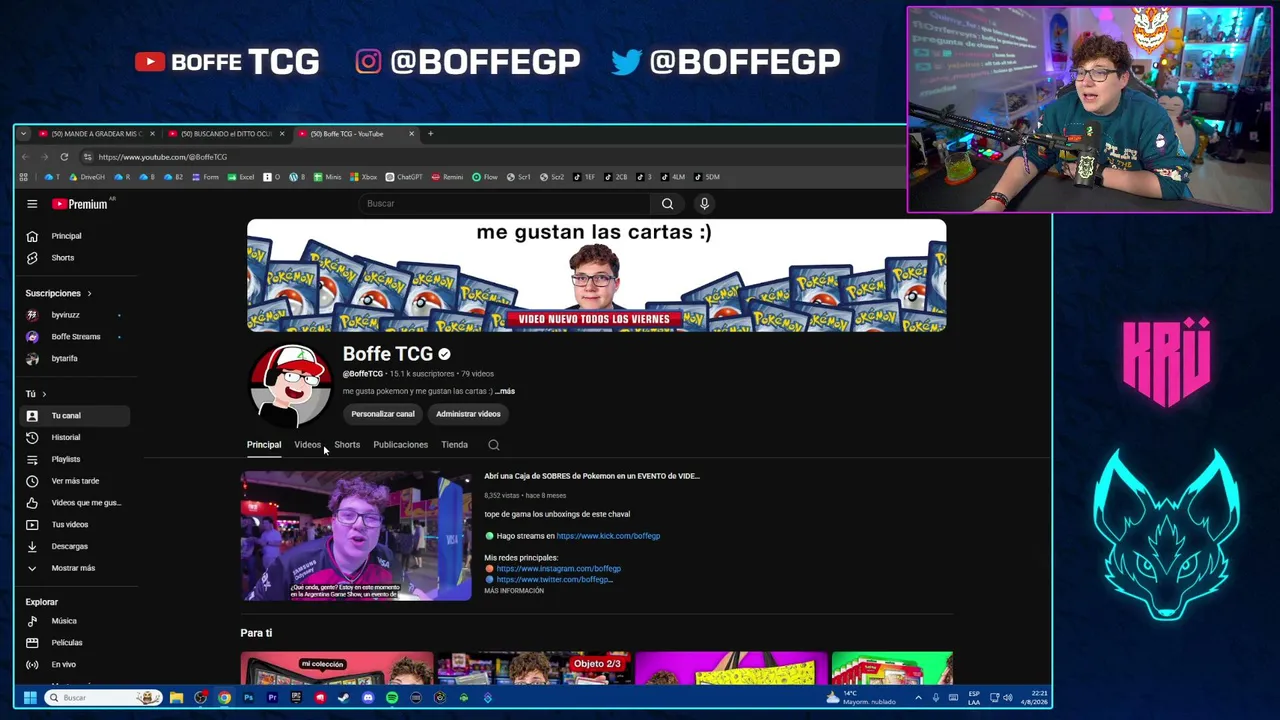Click the Administrar videos button
1280x720 pixels.
click(468, 414)
